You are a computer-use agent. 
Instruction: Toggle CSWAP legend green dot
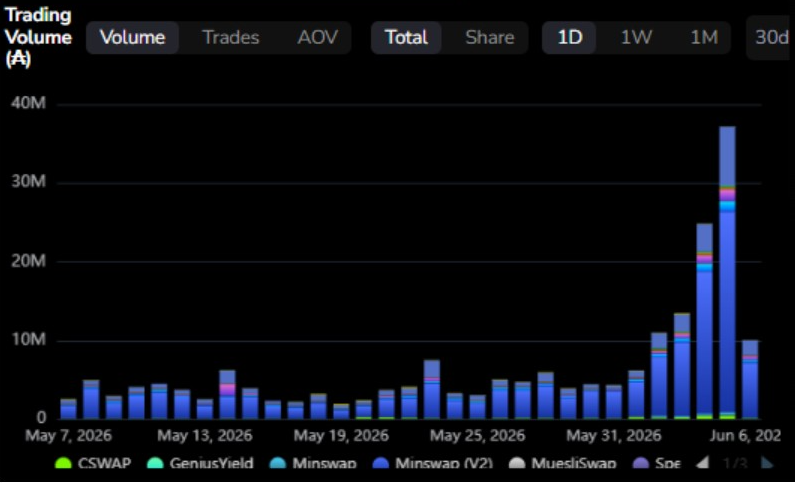pyautogui.click(x=63, y=463)
